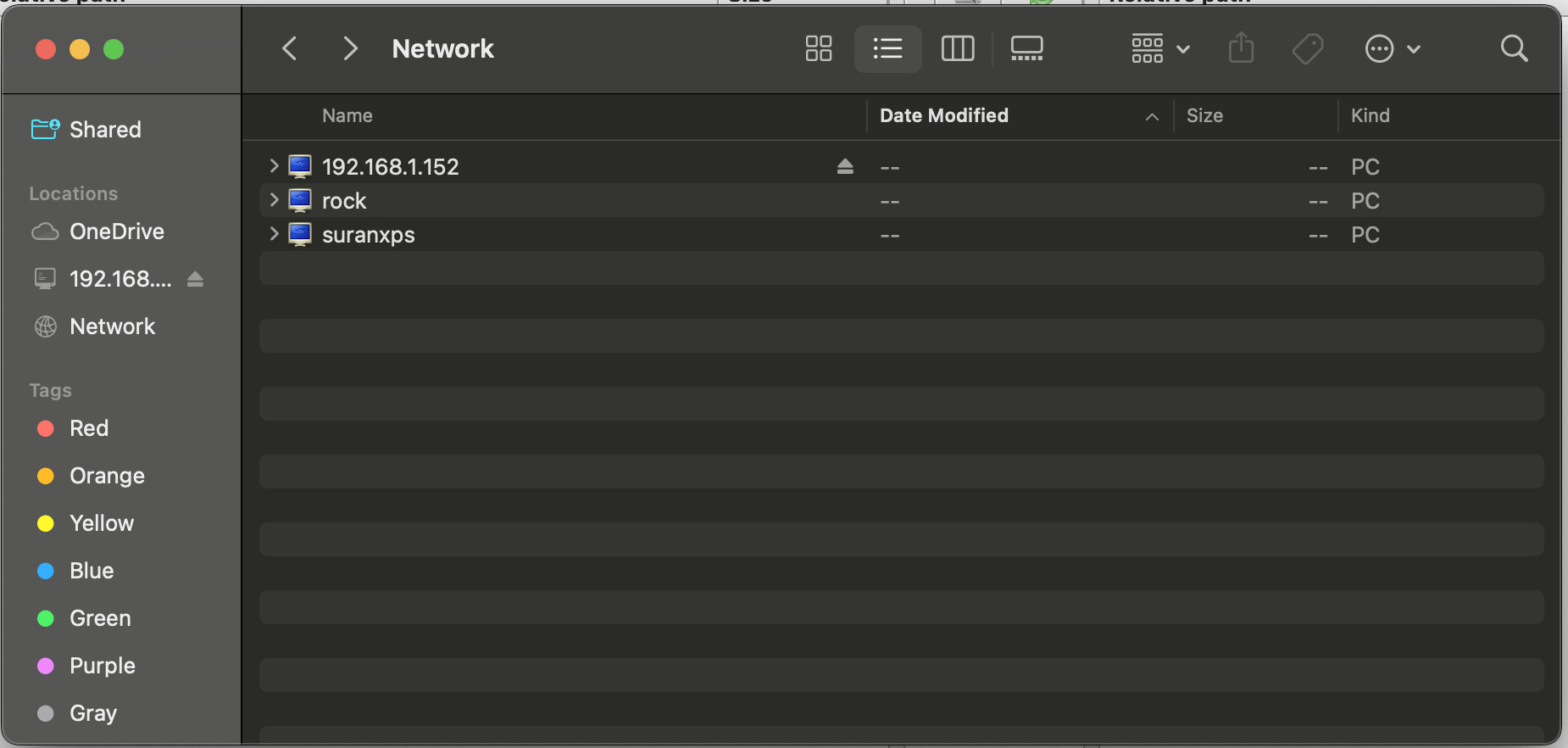Open the More actions ellipsis menu
1568x748 pixels.
[x=1392, y=48]
